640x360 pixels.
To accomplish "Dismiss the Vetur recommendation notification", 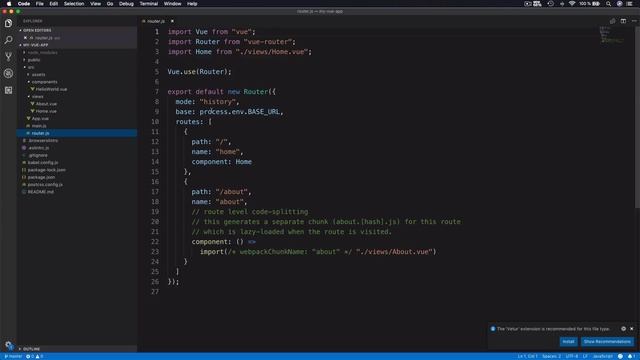I will [x=632, y=329].
